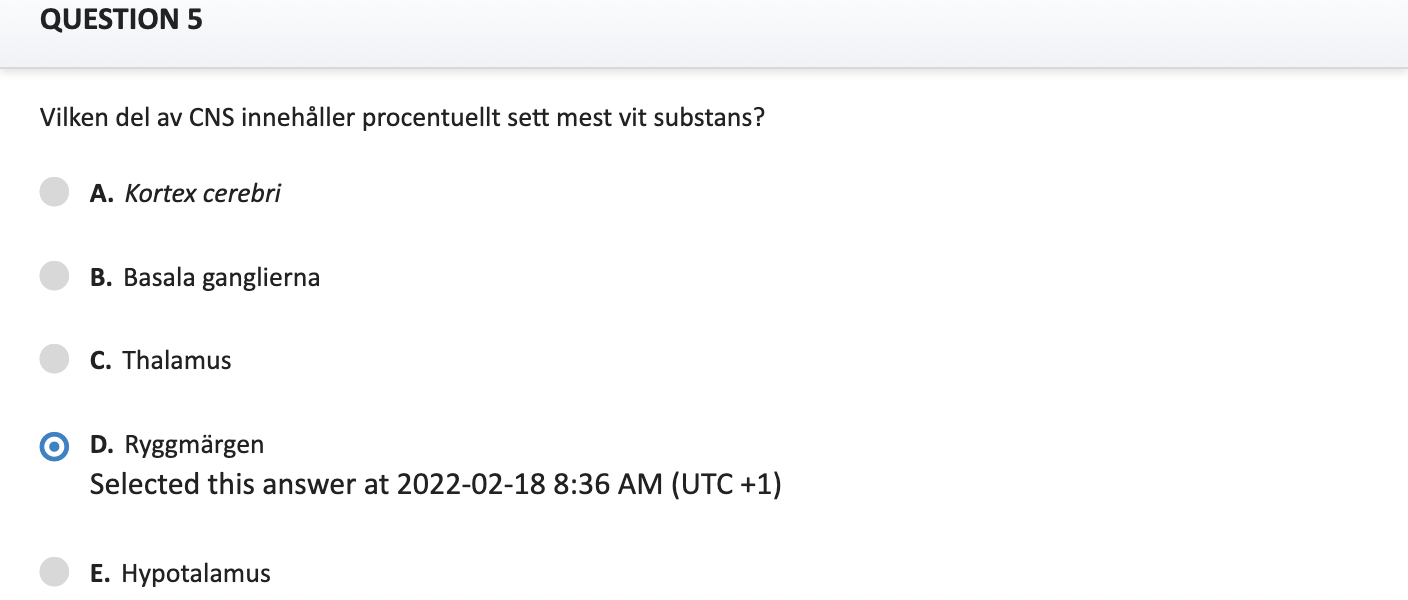Select the radio button for Kortex cerebri

[x=54, y=192]
